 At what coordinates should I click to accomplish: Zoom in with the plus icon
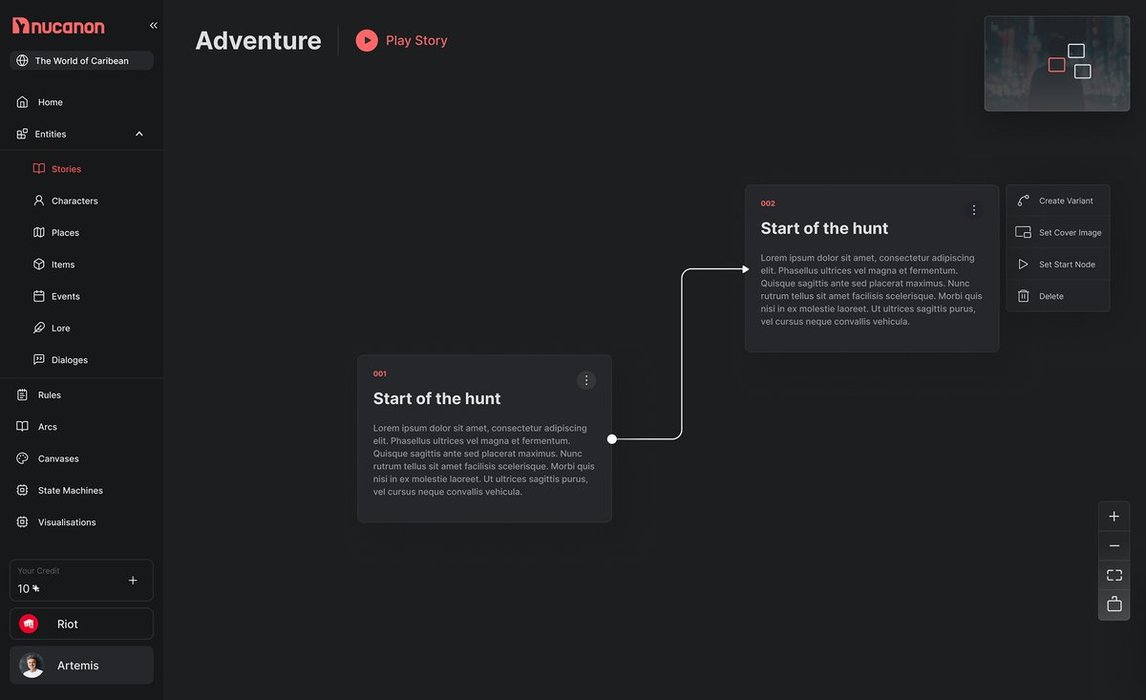(1114, 516)
